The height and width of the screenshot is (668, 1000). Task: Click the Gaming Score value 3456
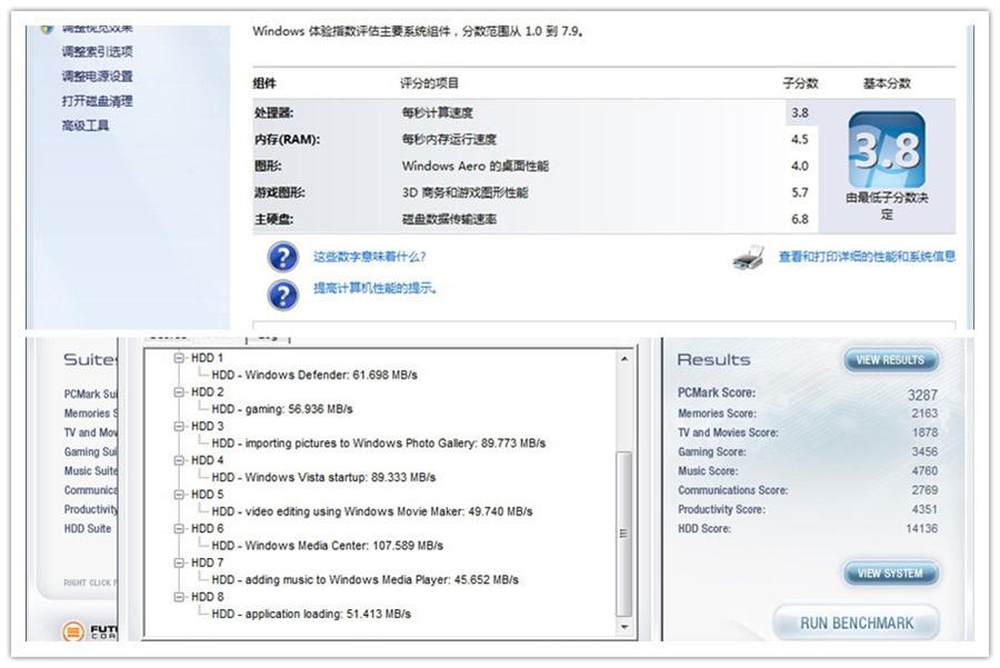point(925,452)
